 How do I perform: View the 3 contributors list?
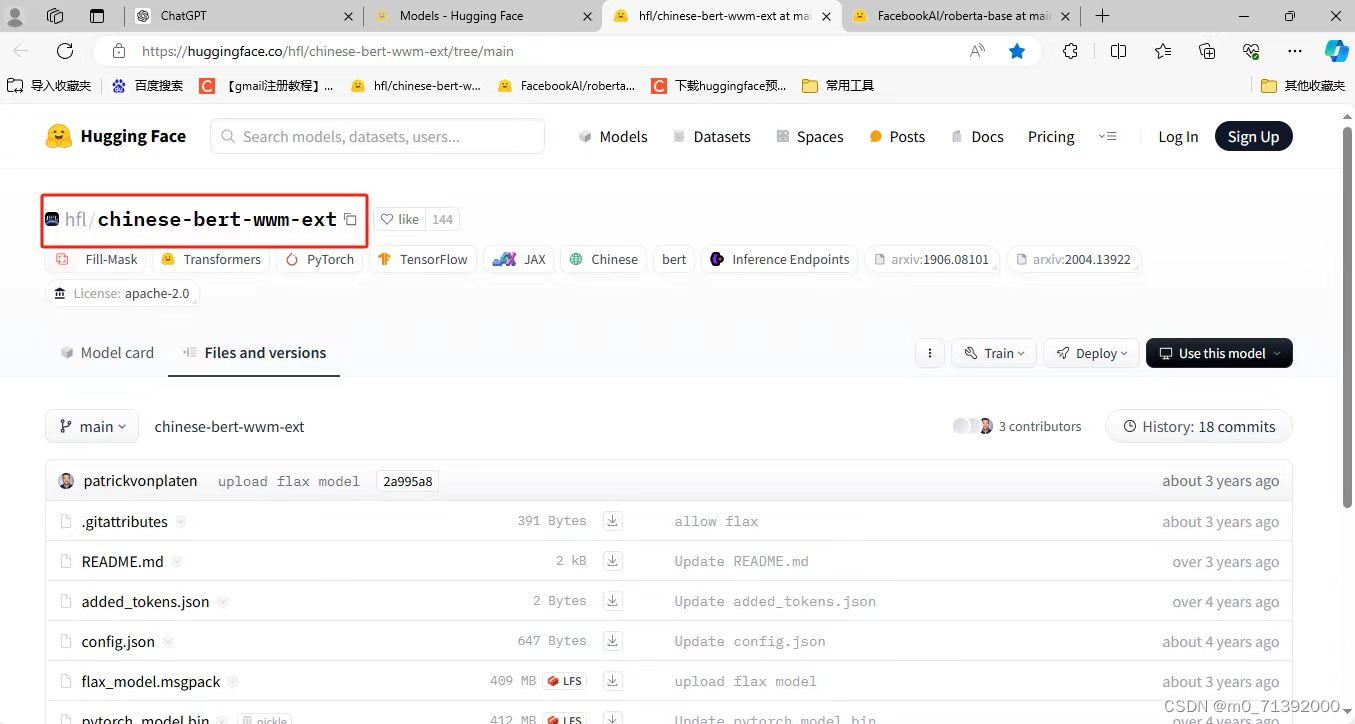pyautogui.click(x=1018, y=426)
